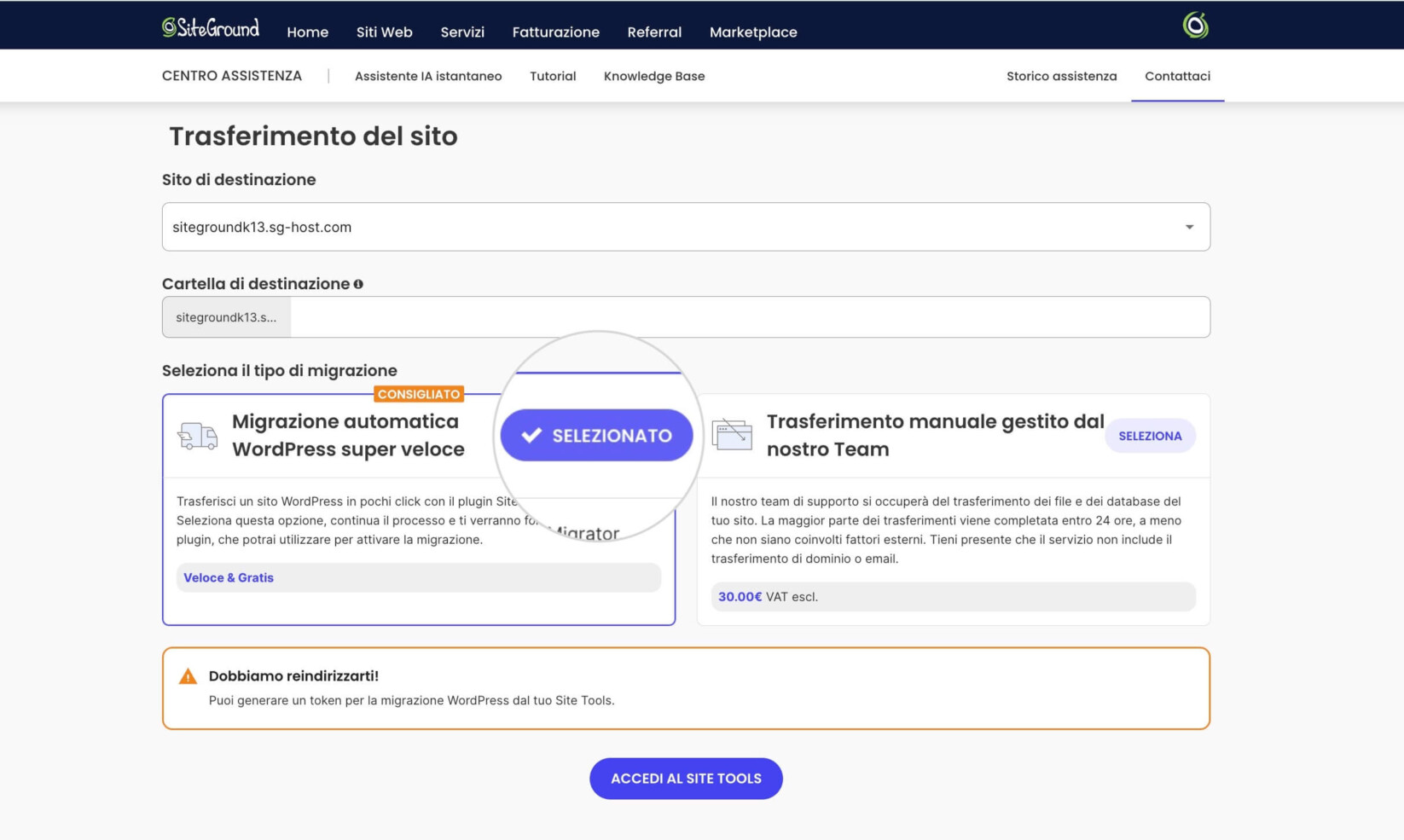
Task: Open the user profile avatar icon
Action: click(1195, 26)
